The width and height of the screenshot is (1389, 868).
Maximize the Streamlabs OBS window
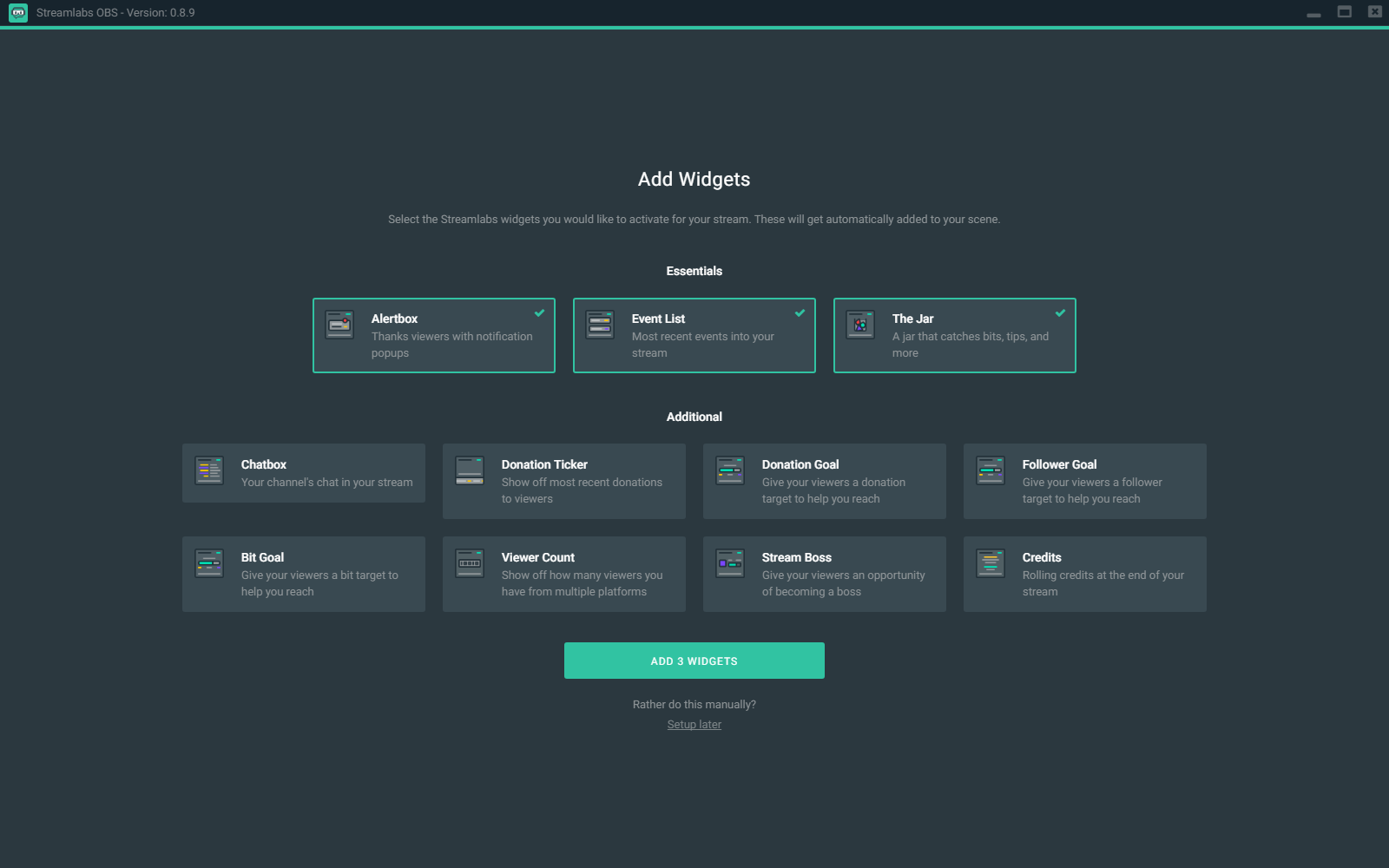1345,12
